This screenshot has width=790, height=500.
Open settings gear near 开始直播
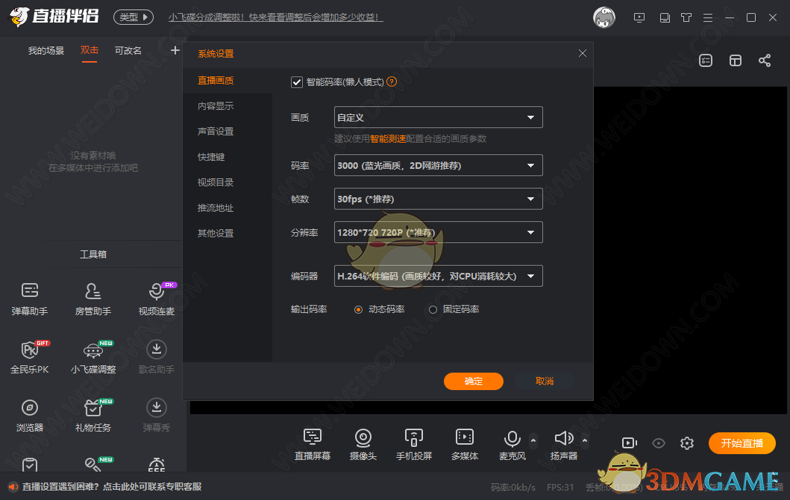tap(687, 443)
